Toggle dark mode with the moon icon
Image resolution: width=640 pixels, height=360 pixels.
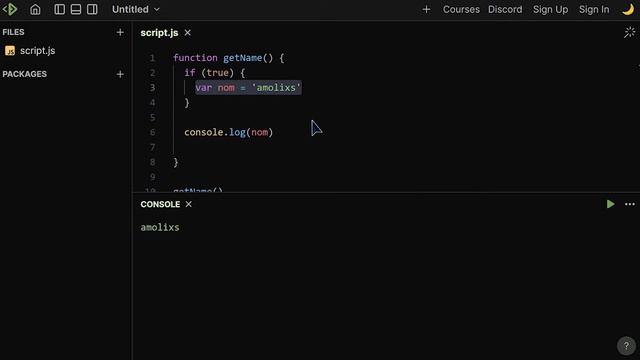(x=628, y=9)
